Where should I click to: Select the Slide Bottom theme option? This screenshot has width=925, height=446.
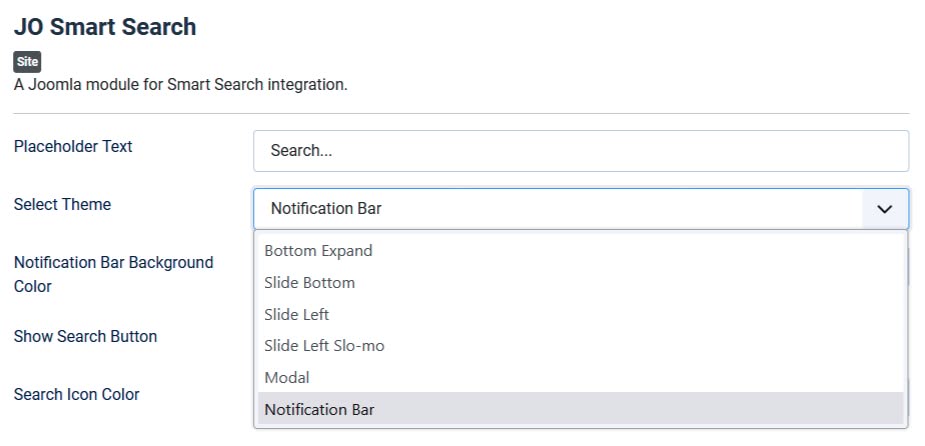[x=309, y=283]
